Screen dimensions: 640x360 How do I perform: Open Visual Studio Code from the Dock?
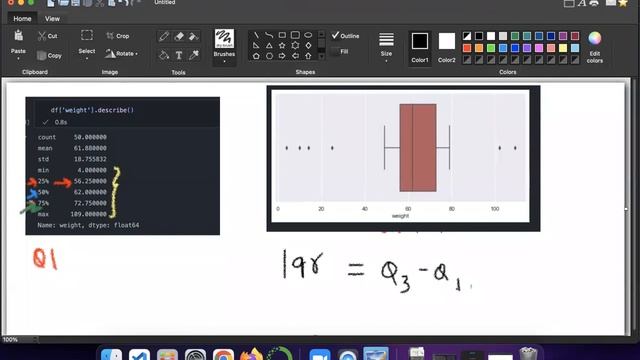(139, 354)
